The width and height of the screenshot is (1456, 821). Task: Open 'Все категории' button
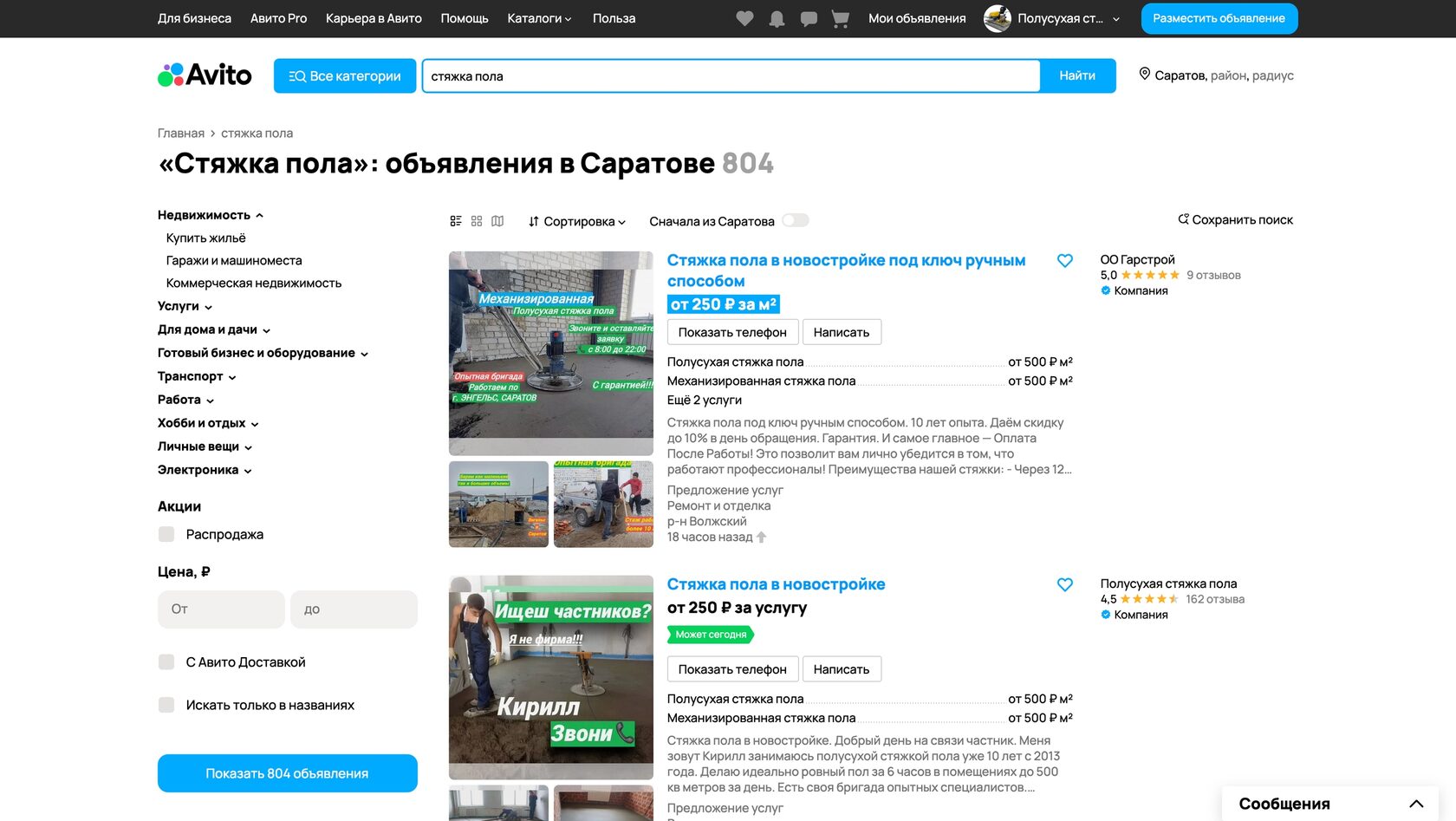345,75
